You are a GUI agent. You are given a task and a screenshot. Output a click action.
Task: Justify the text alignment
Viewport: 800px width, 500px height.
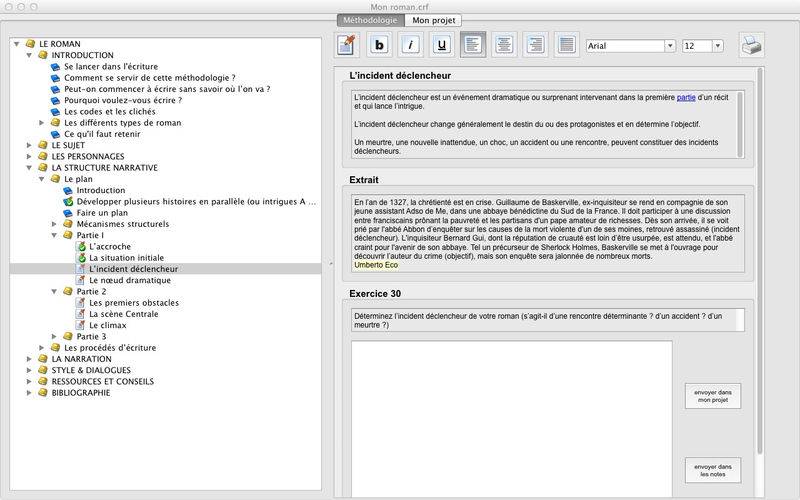[x=566, y=45]
